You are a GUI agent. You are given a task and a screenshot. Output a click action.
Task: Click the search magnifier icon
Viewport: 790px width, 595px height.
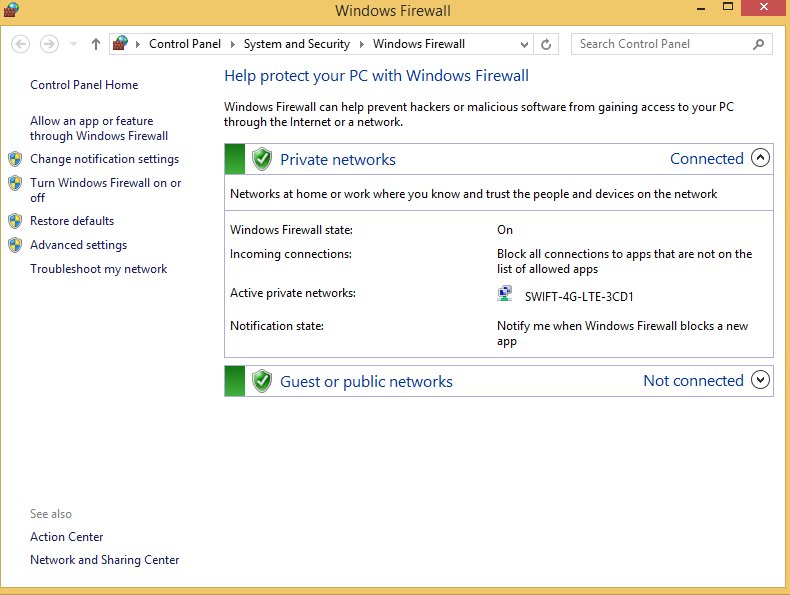[758, 44]
